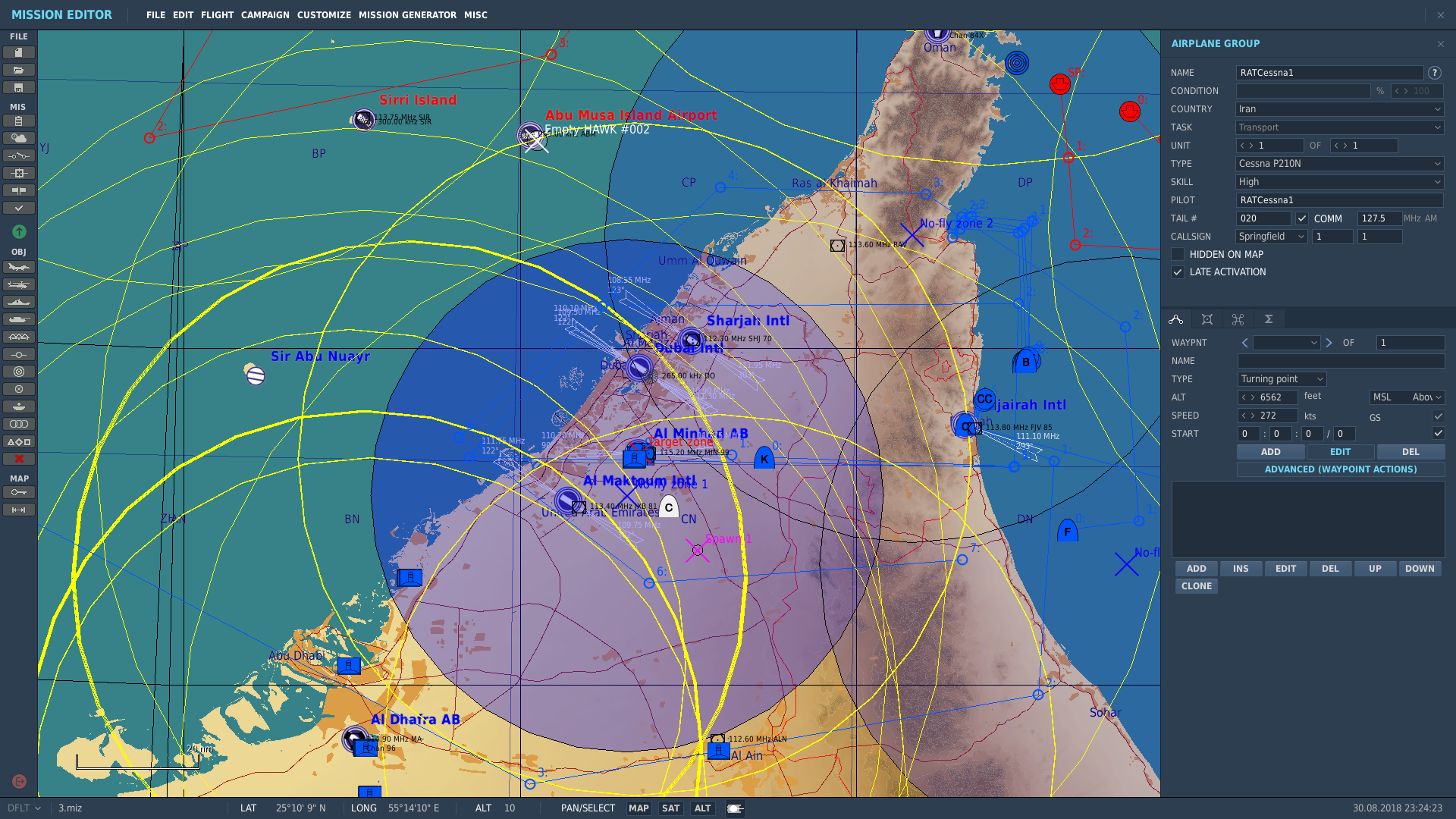
Task: Open the FLIGHT menu
Action: 217,15
